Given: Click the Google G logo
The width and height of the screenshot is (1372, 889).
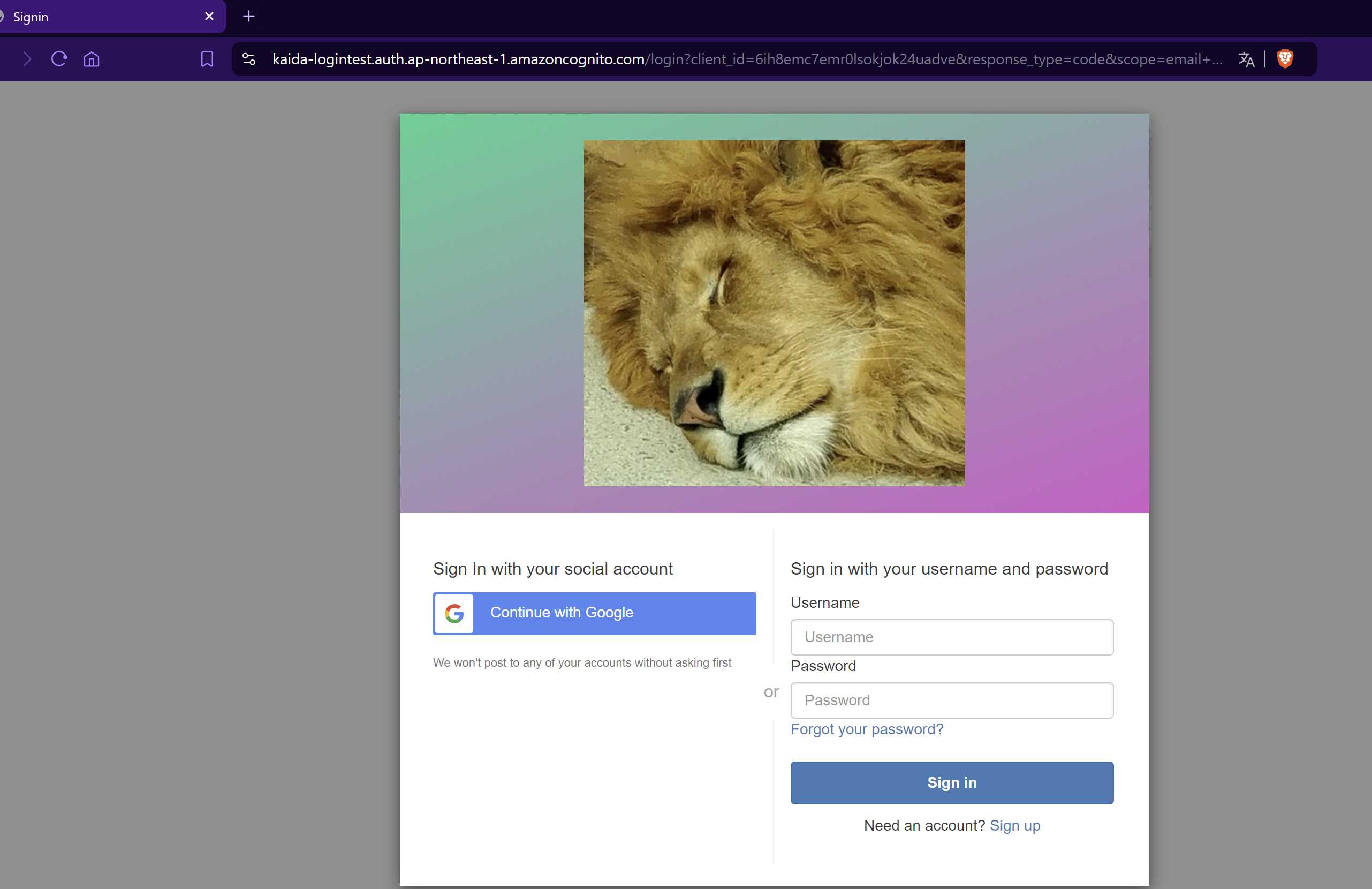Looking at the screenshot, I should point(454,613).
